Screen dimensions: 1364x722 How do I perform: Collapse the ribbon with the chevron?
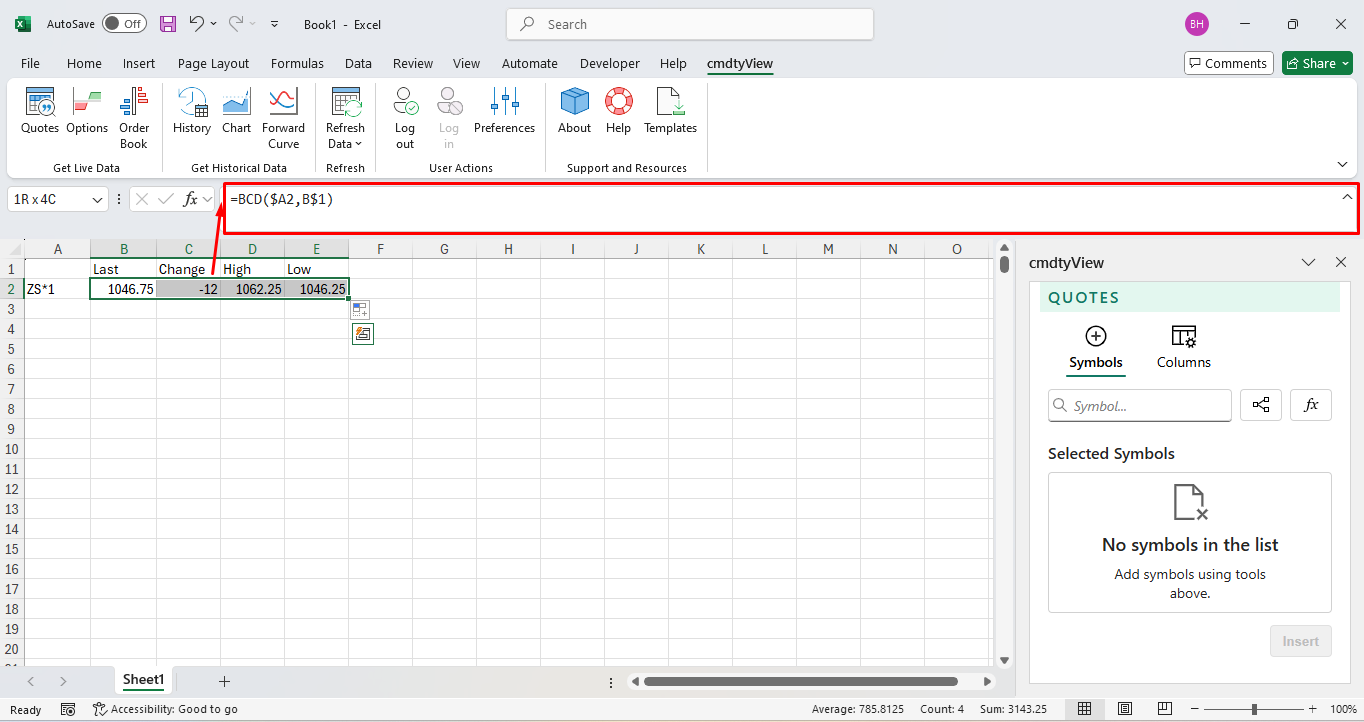(x=1342, y=164)
